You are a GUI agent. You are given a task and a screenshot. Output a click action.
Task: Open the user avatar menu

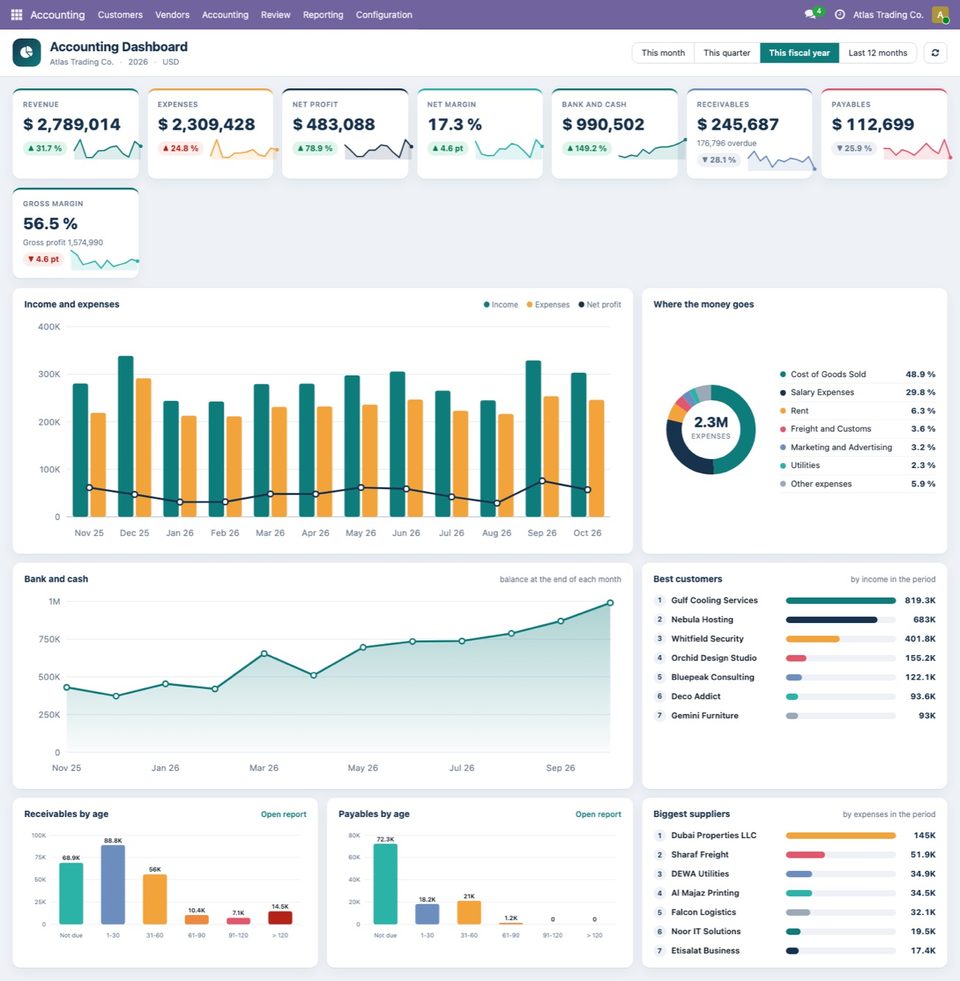[x=941, y=14]
